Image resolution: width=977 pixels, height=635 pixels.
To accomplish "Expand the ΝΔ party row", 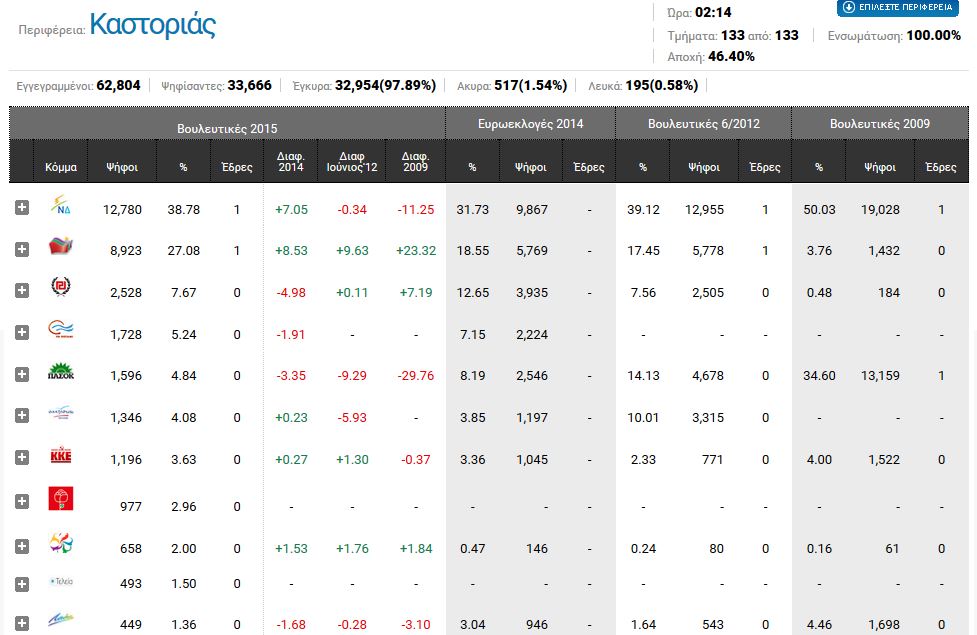I will pos(22,208).
